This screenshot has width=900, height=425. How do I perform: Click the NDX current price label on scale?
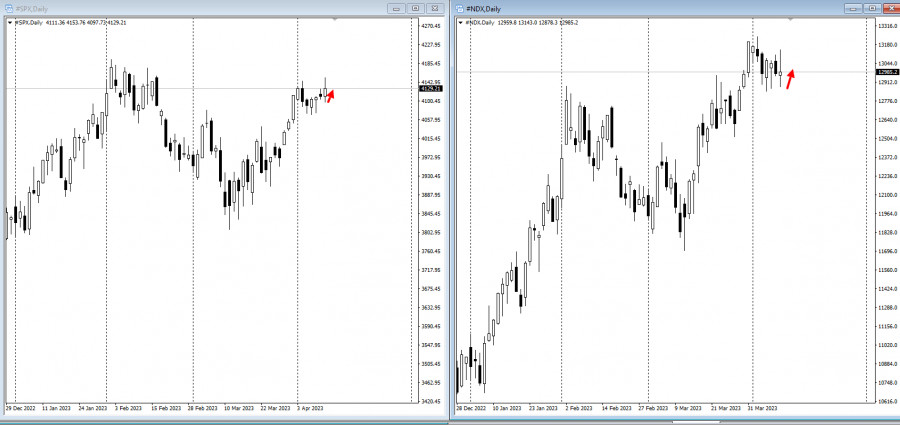point(884,72)
